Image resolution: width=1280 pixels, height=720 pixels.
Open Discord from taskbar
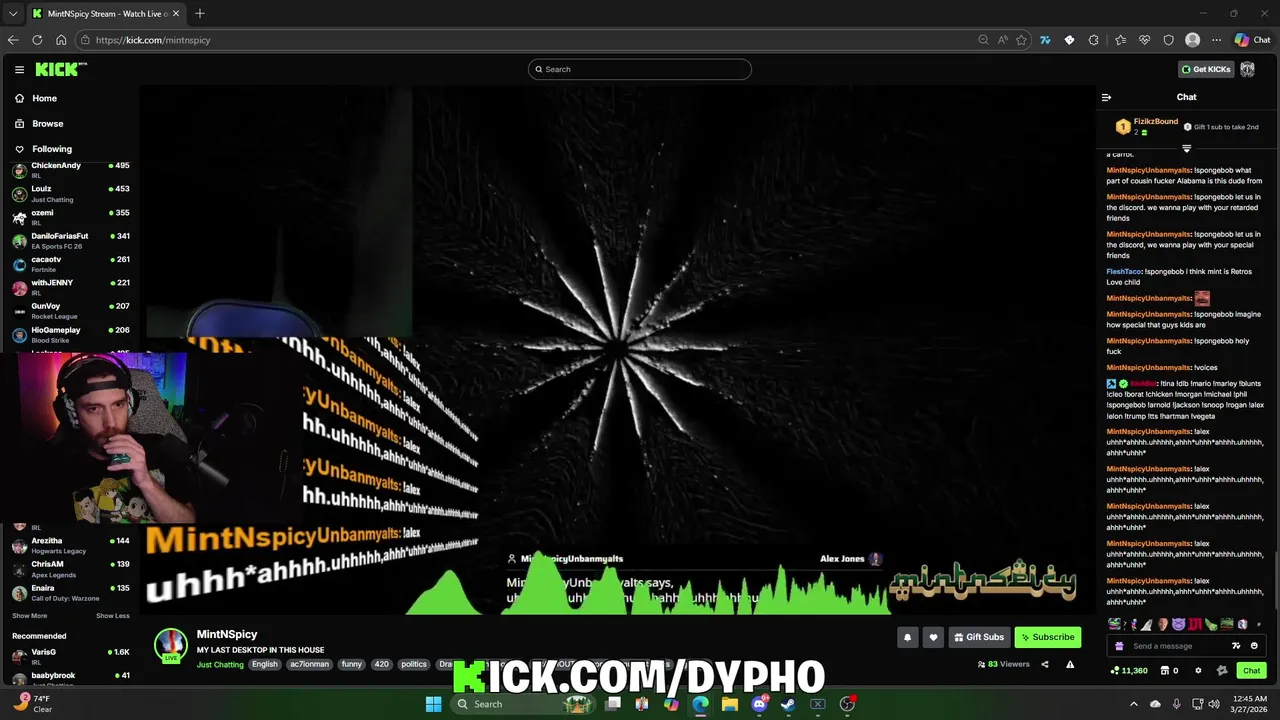click(x=759, y=704)
